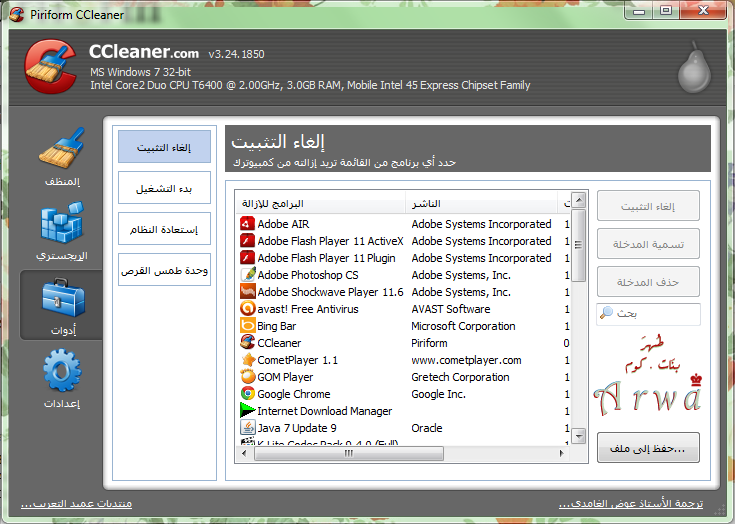The image size is (735, 524).
Task: Click the Delete Entry button (حذف المدخلة)
Action: (647, 282)
